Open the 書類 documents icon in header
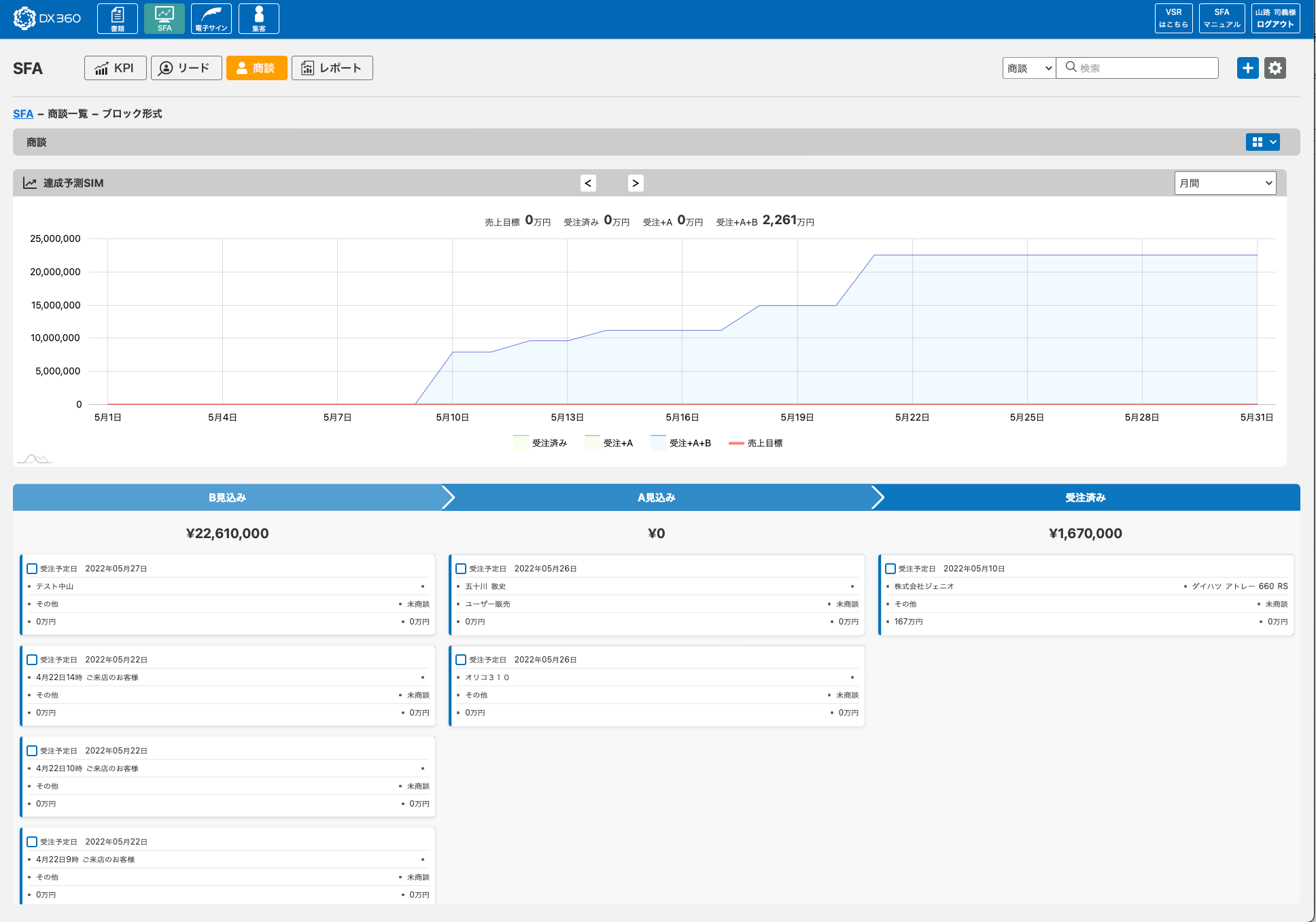This screenshot has height=922, width=1316. tap(117, 18)
